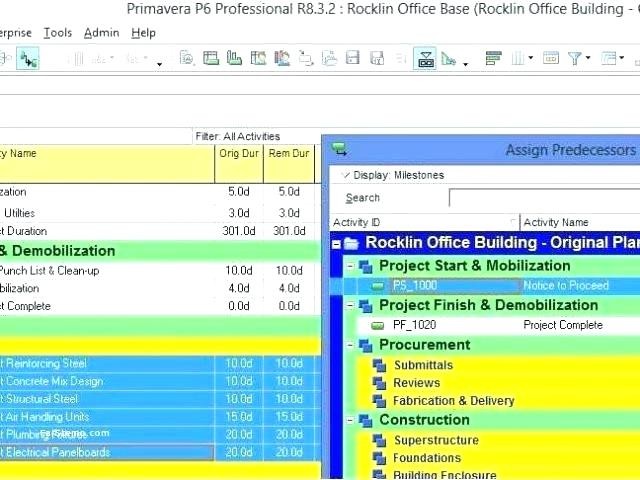640x480 pixels.
Task: Click the Assign Predecessors dialog title icon
Action: tap(340, 150)
